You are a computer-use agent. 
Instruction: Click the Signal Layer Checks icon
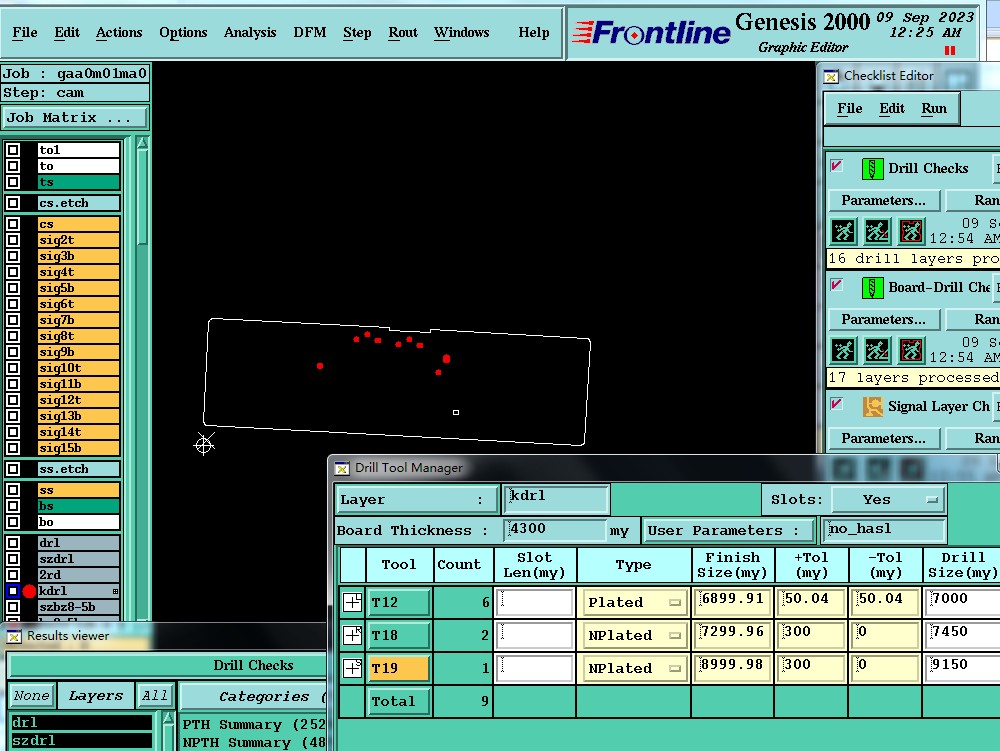(872, 407)
